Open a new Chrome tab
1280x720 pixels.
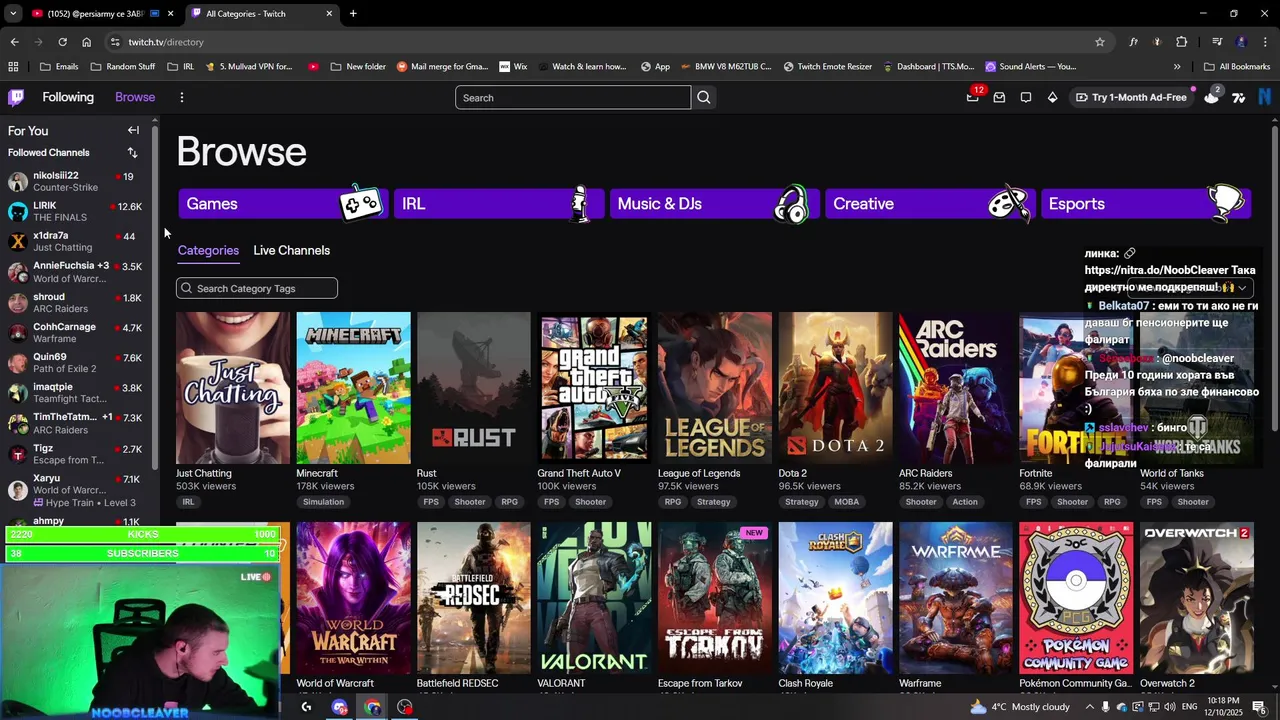353,13
